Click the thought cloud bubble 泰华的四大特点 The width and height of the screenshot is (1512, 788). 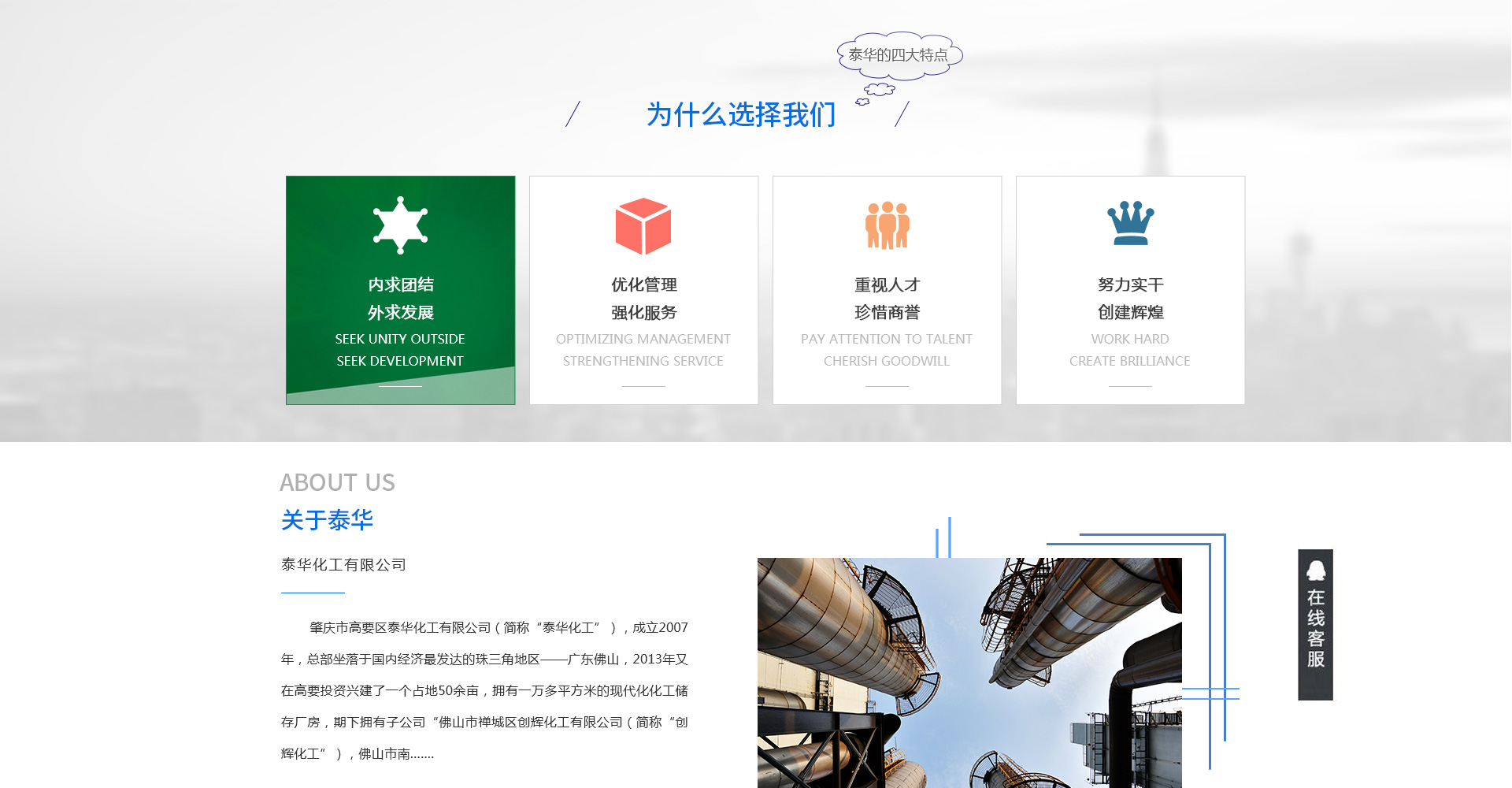899,55
